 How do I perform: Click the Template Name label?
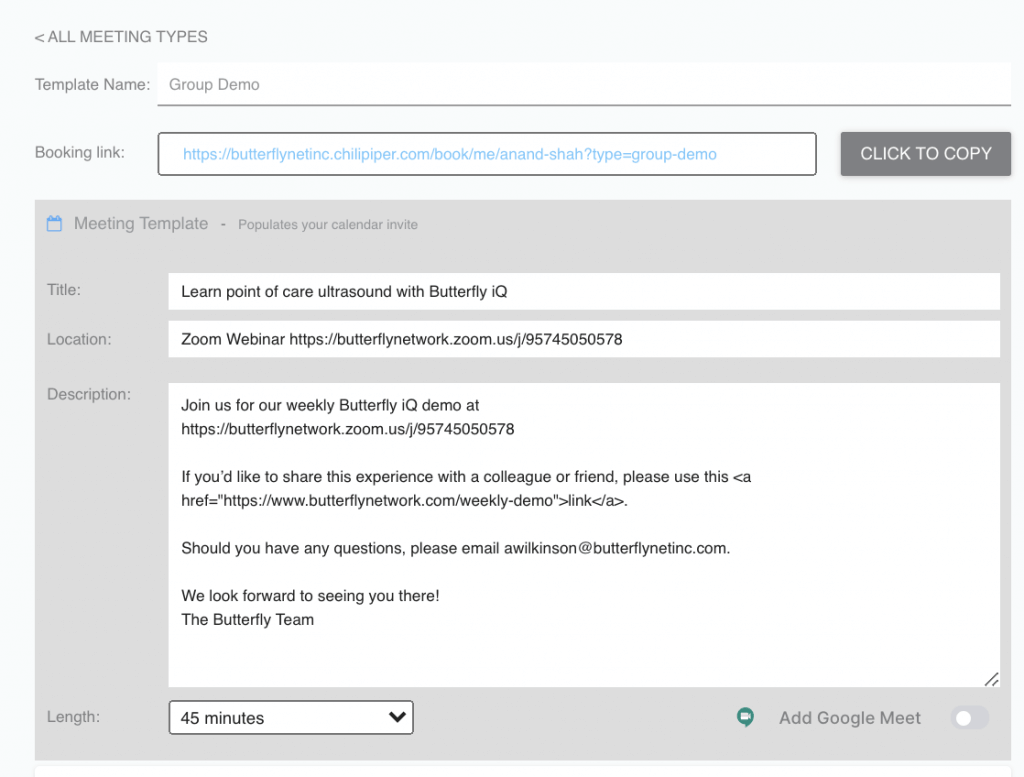tap(92, 85)
